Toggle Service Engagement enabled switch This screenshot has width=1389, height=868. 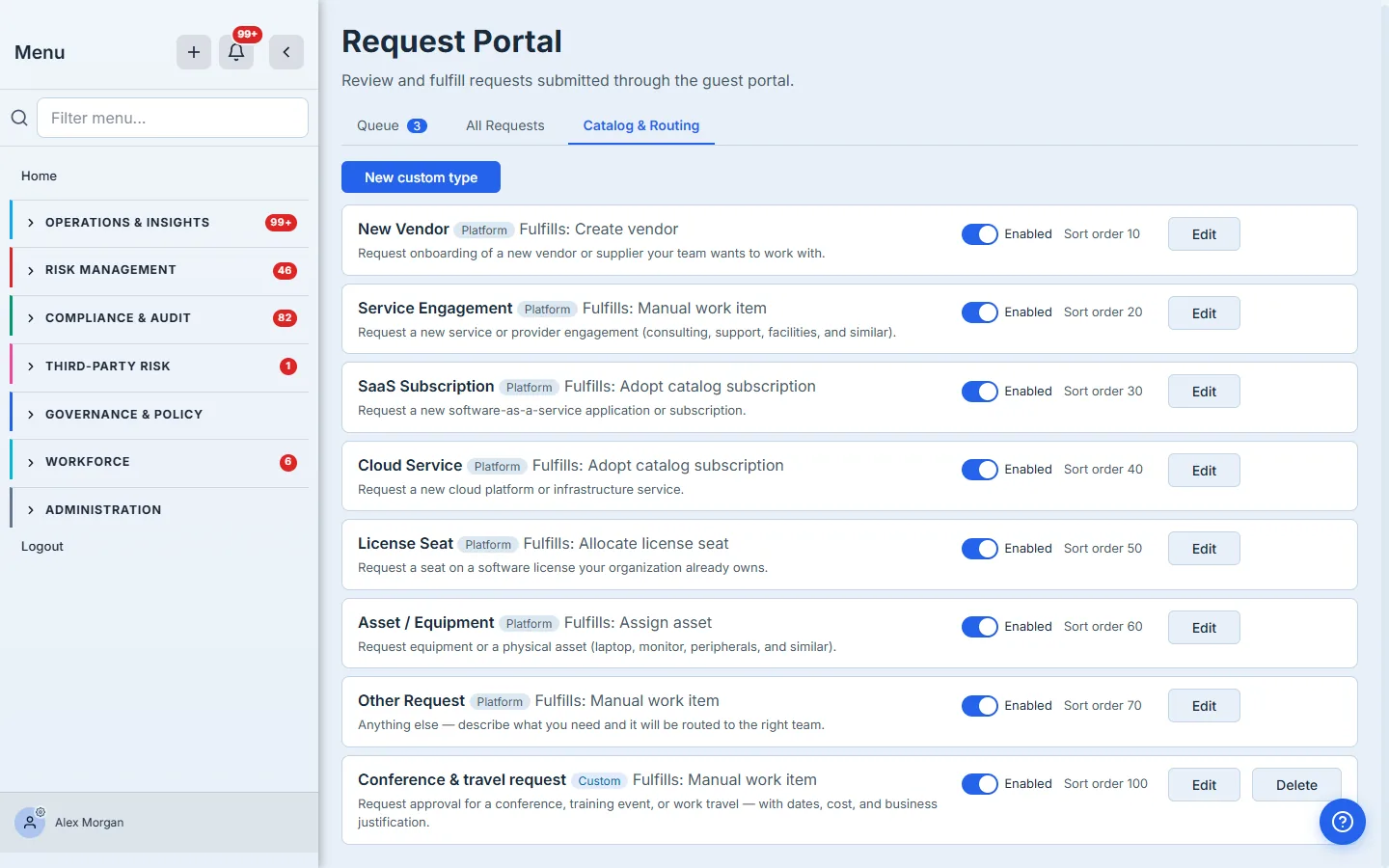point(980,312)
